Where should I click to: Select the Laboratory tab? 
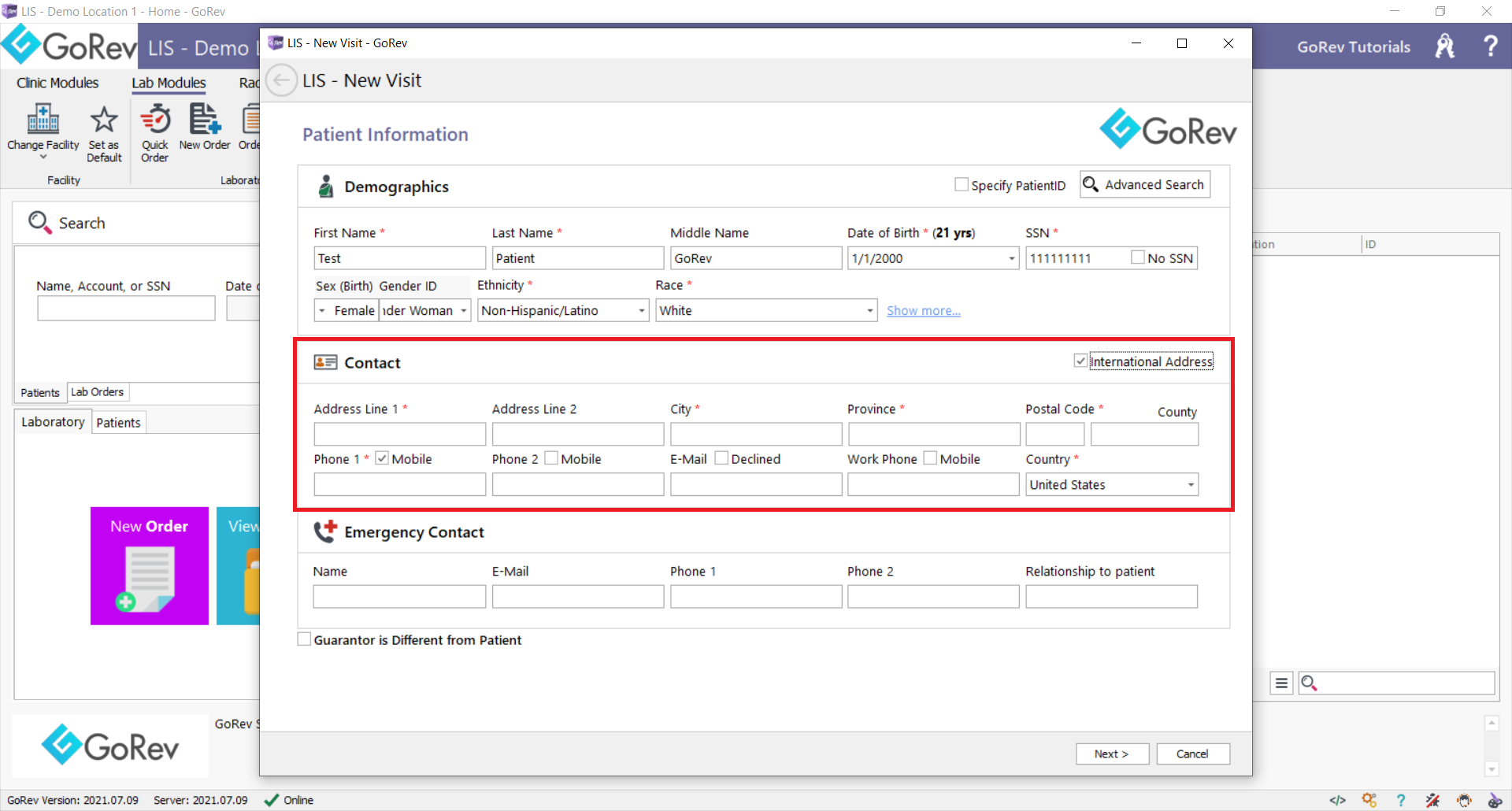tap(53, 422)
